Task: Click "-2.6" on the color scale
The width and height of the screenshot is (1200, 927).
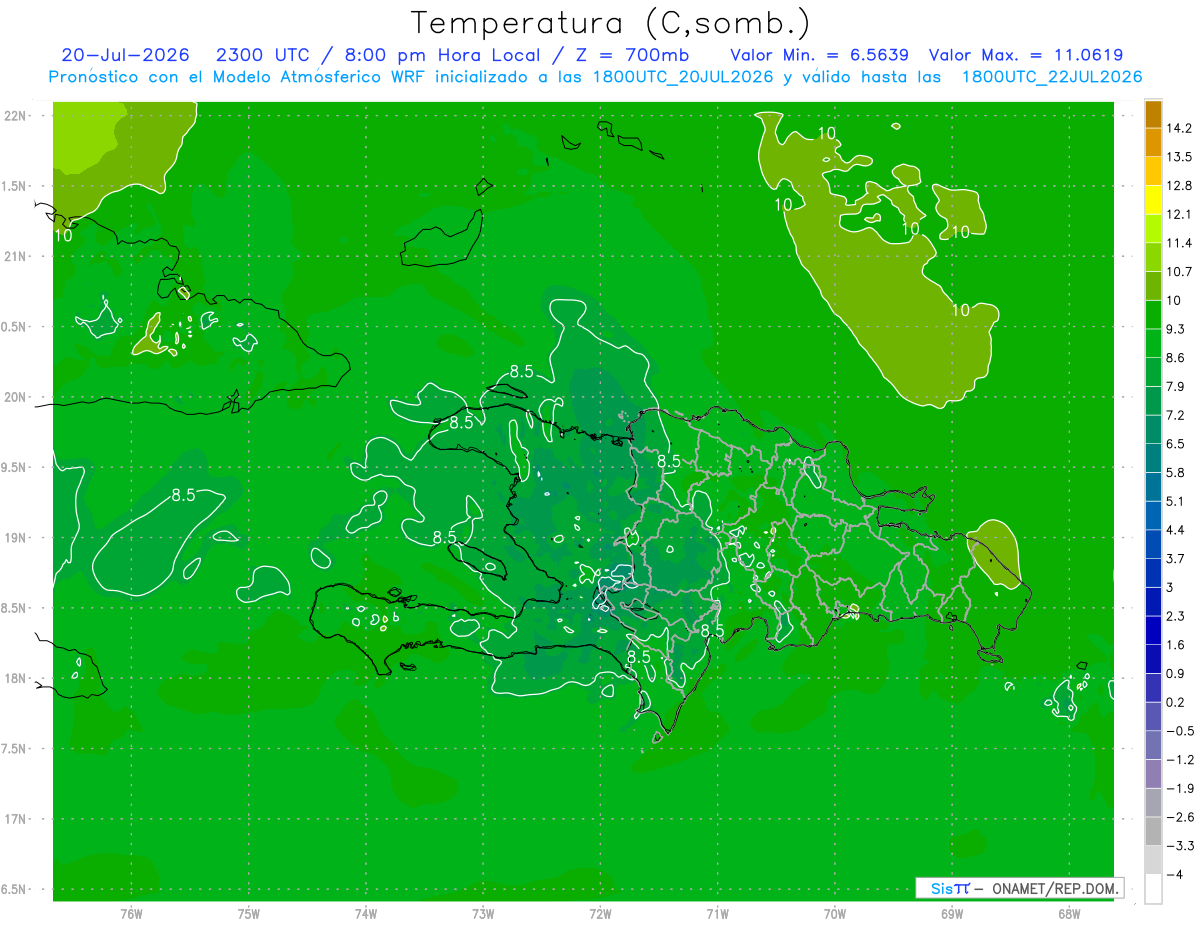Action: point(1180,817)
